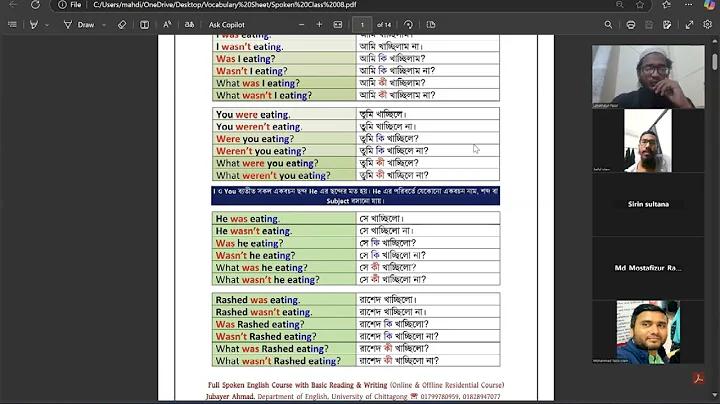Screen dimensions: 720x404
Task: Fit page to width
Action: tap(338, 25)
